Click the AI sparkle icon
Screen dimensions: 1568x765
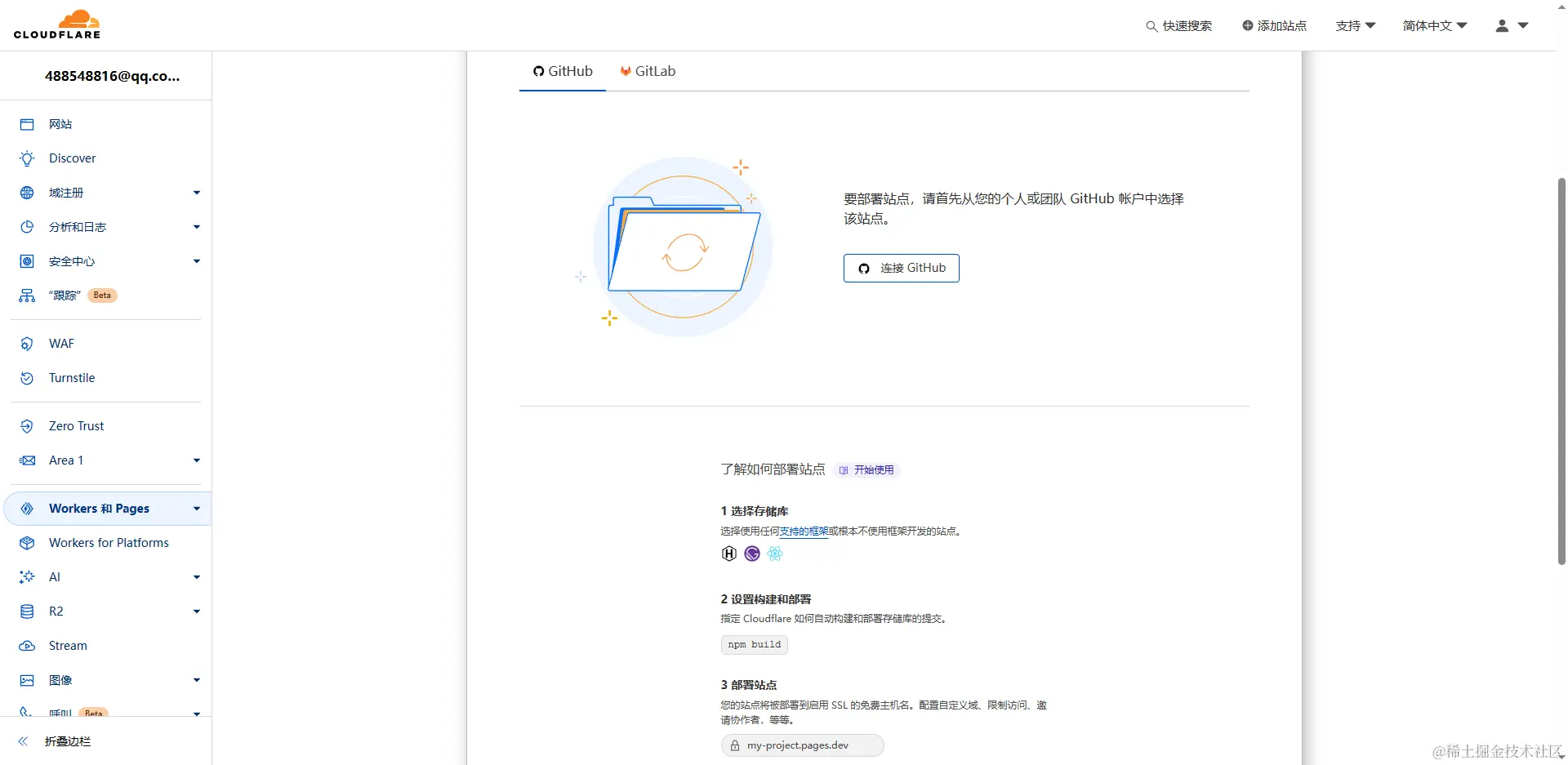click(x=27, y=577)
